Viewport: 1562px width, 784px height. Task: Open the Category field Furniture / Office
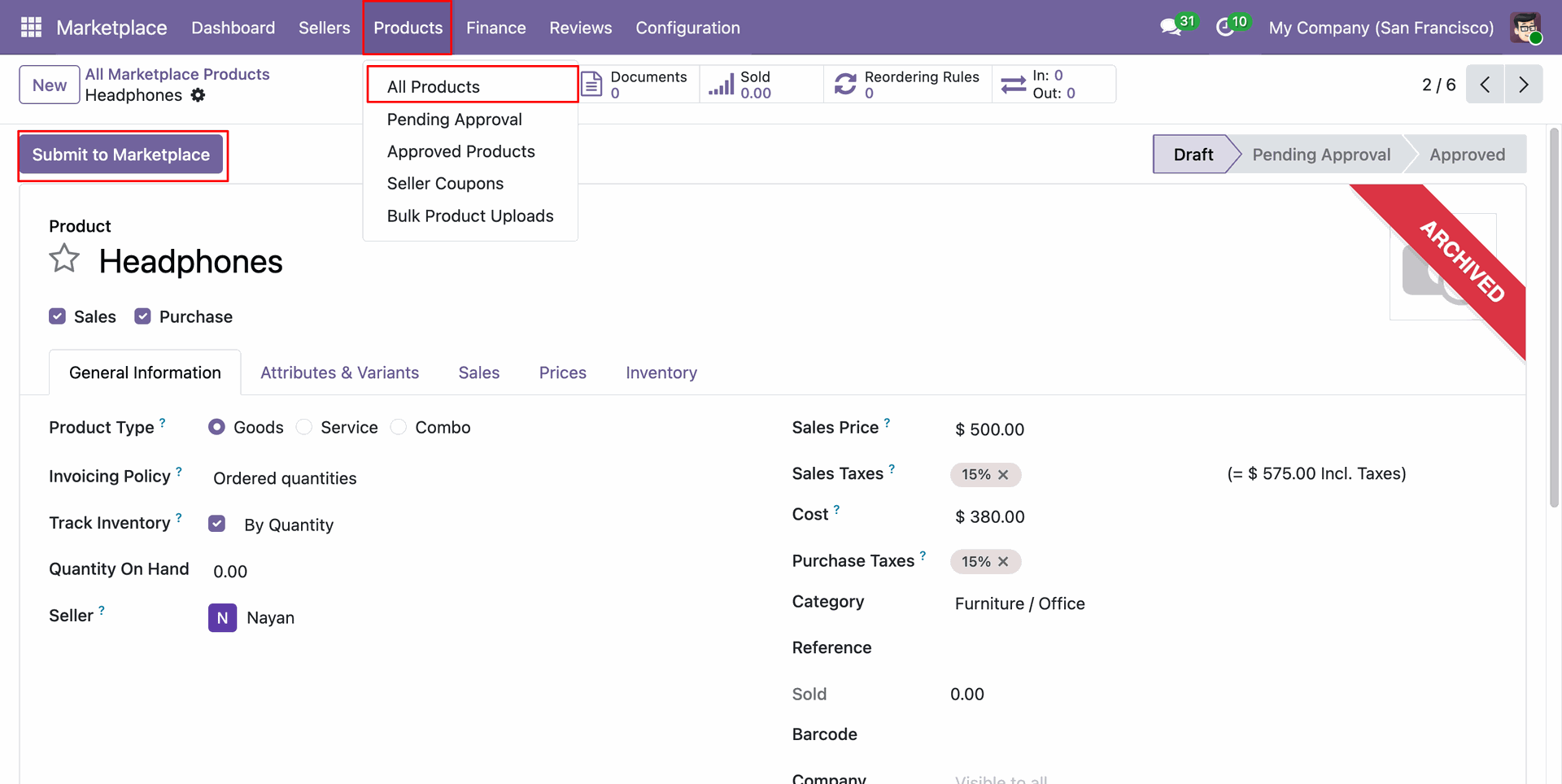click(1019, 603)
